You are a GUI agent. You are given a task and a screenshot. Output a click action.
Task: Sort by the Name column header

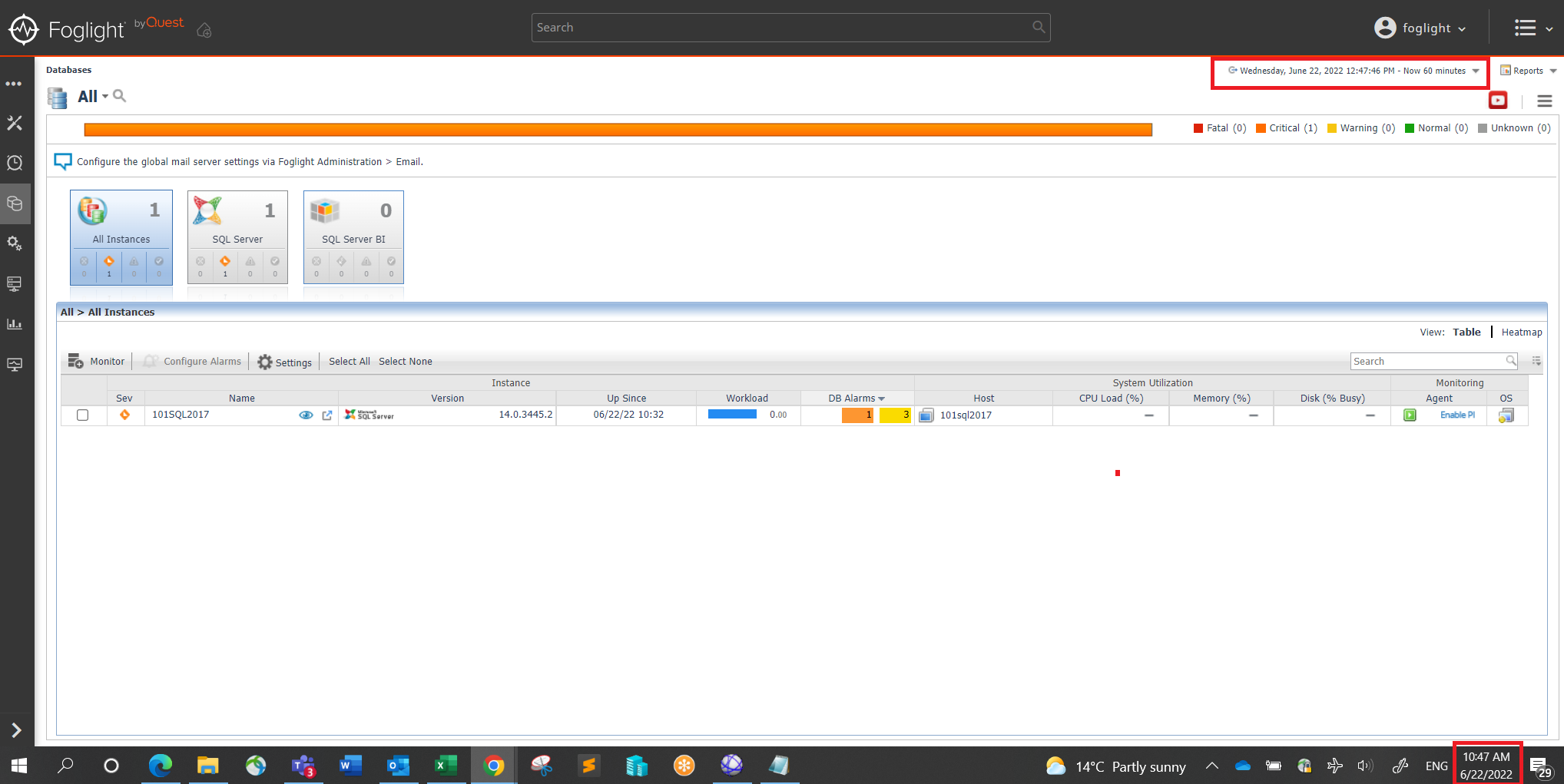pos(242,399)
